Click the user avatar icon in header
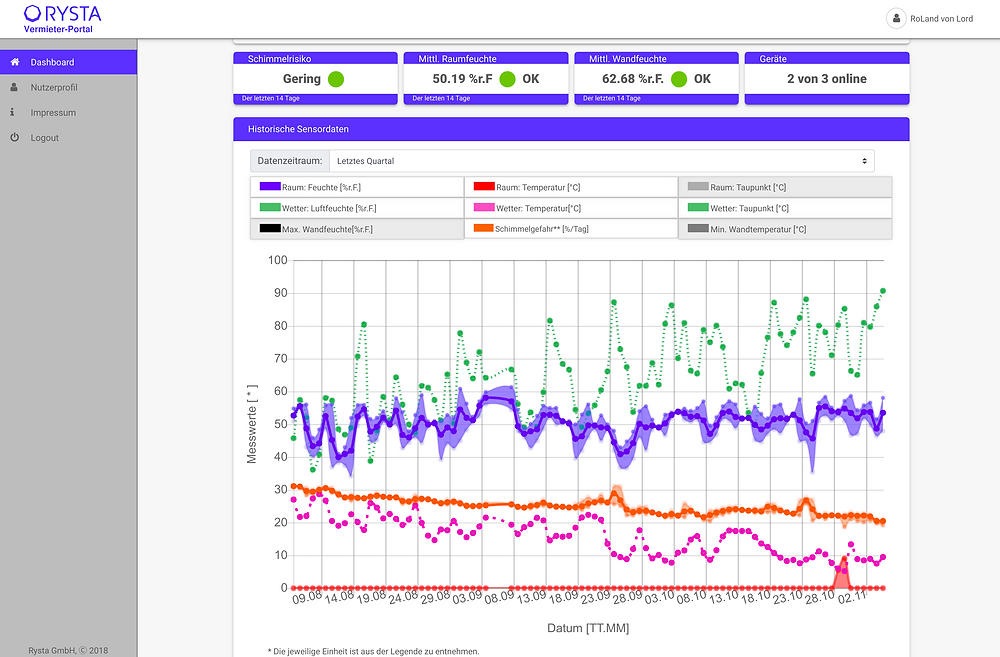This screenshot has width=1000, height=657. pyautogui.click(x=896, y=18)
